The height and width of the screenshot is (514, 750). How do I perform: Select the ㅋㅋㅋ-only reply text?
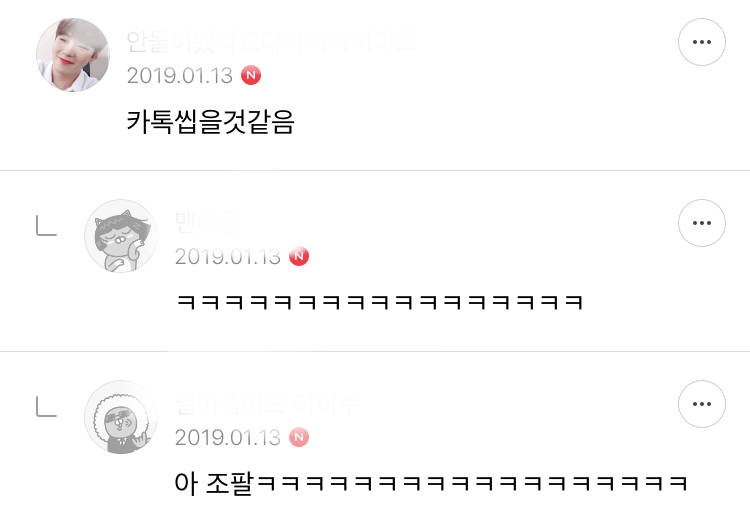point(380,302)
